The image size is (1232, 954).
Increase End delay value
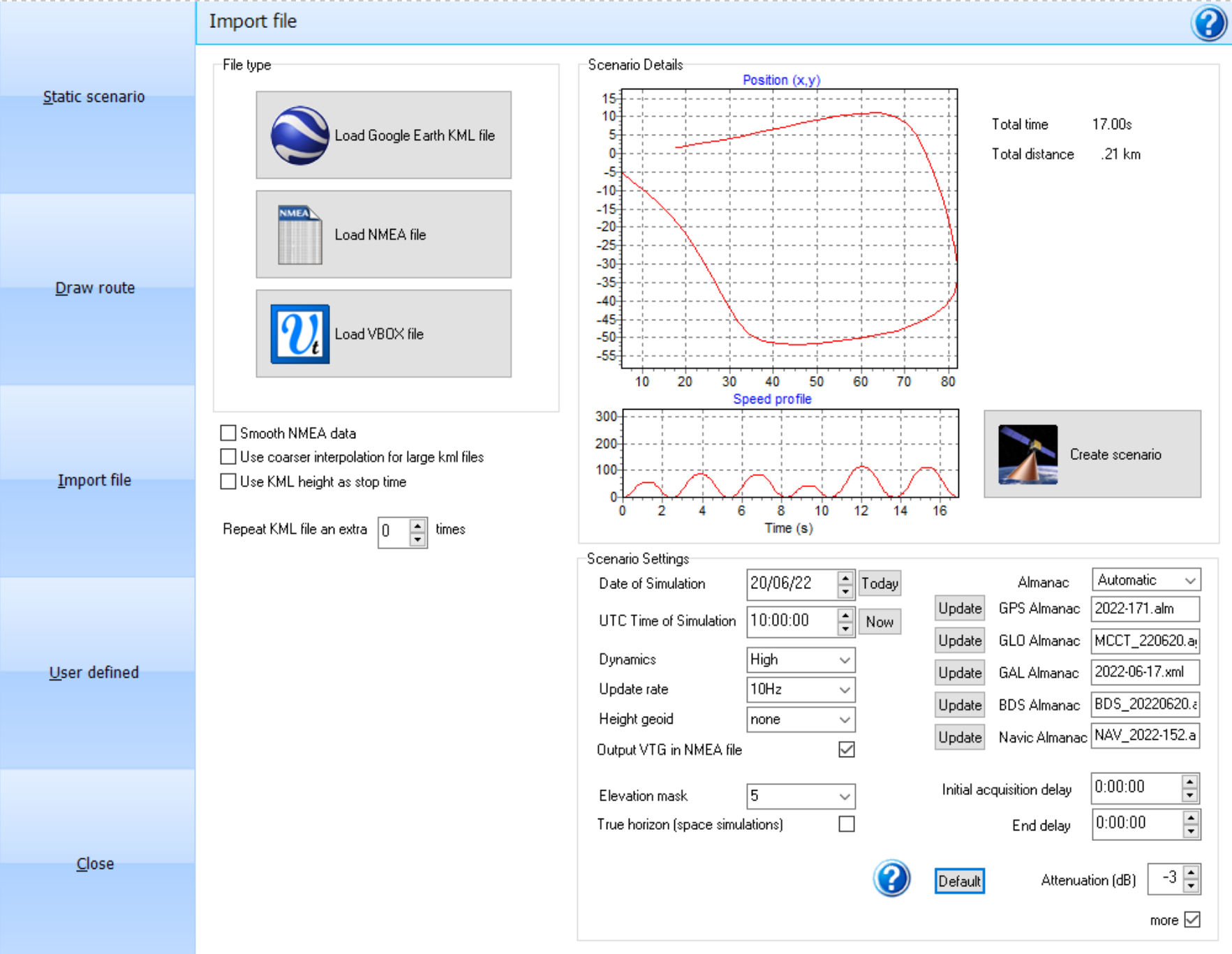coord(1190,817)
